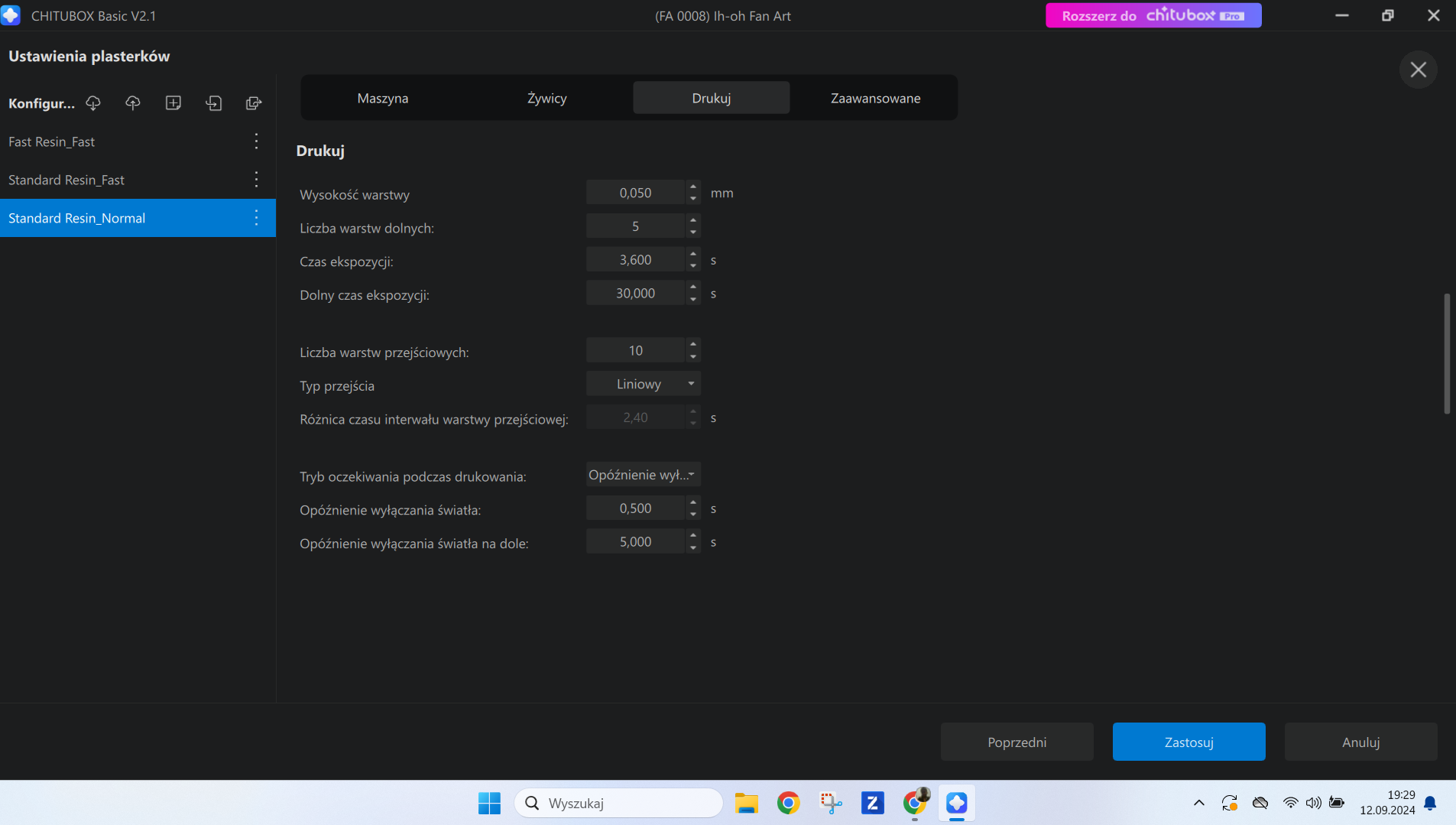
Task: Open options menu for Fast Resin_Fast
Action: (x=256, y=141)
